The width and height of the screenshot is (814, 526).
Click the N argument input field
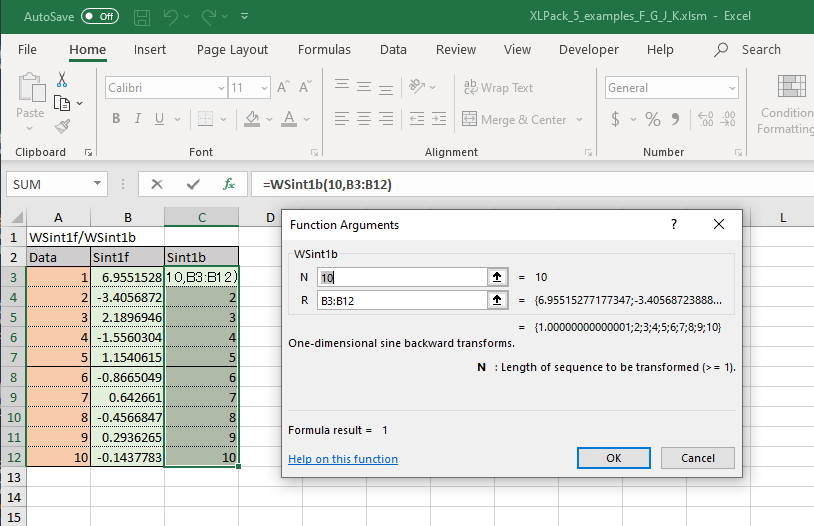pos(402,277)
